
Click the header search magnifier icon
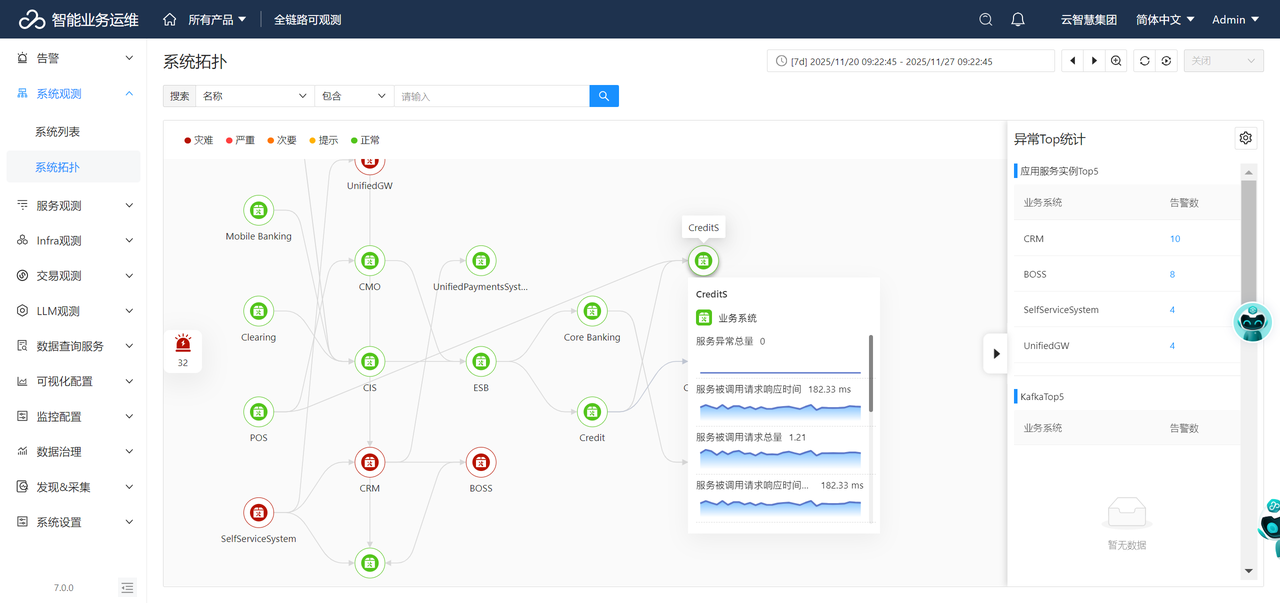coord(986,19)
